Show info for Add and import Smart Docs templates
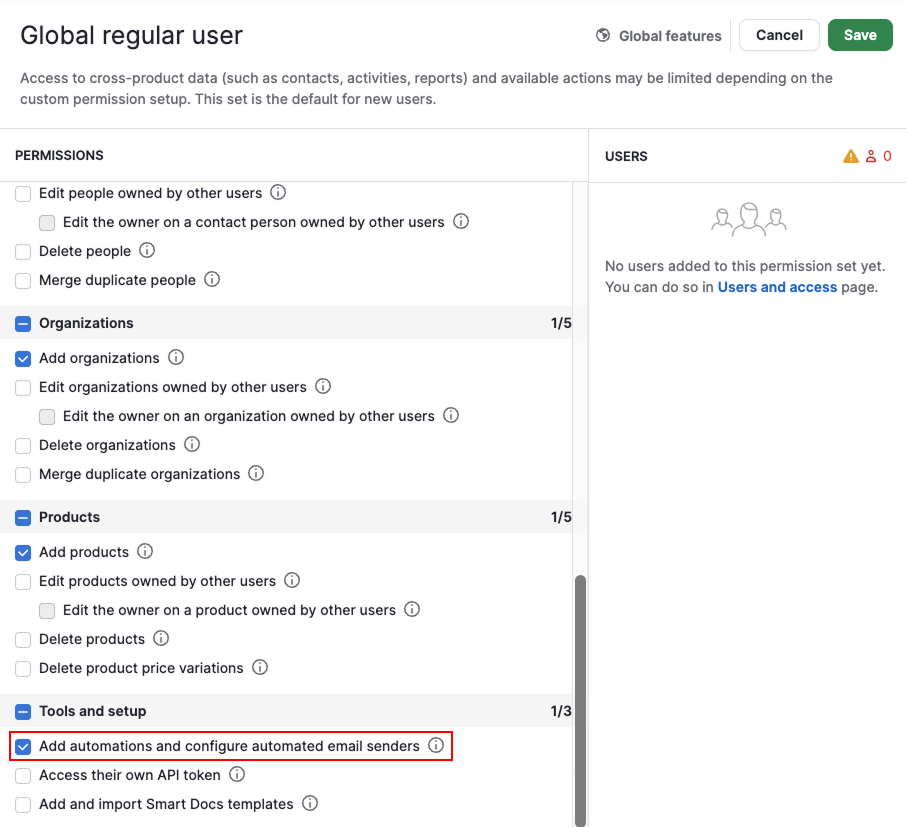Screen dimensions: 906x827 coord(310,803)
